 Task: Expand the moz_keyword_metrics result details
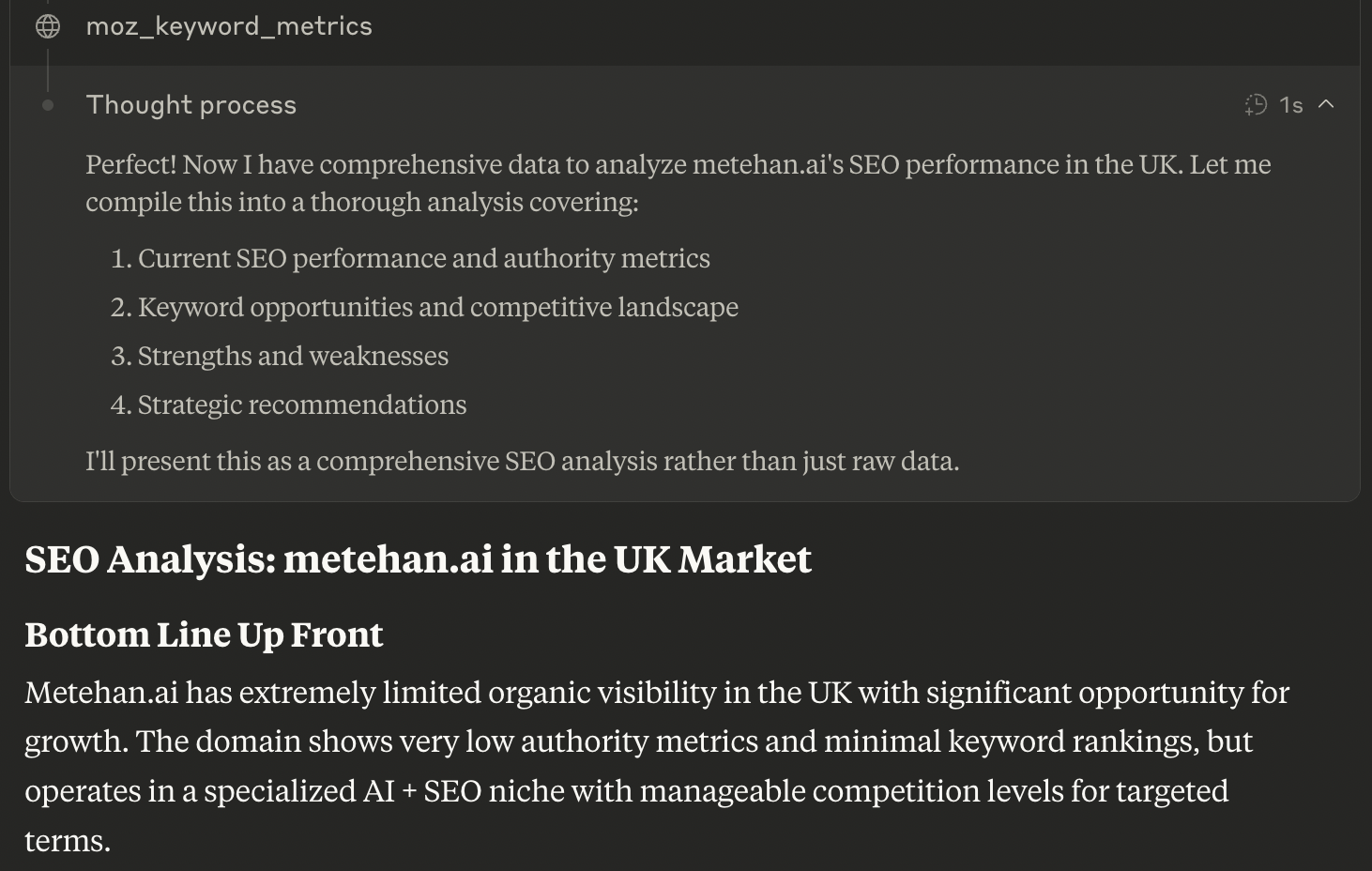[229, 25]
